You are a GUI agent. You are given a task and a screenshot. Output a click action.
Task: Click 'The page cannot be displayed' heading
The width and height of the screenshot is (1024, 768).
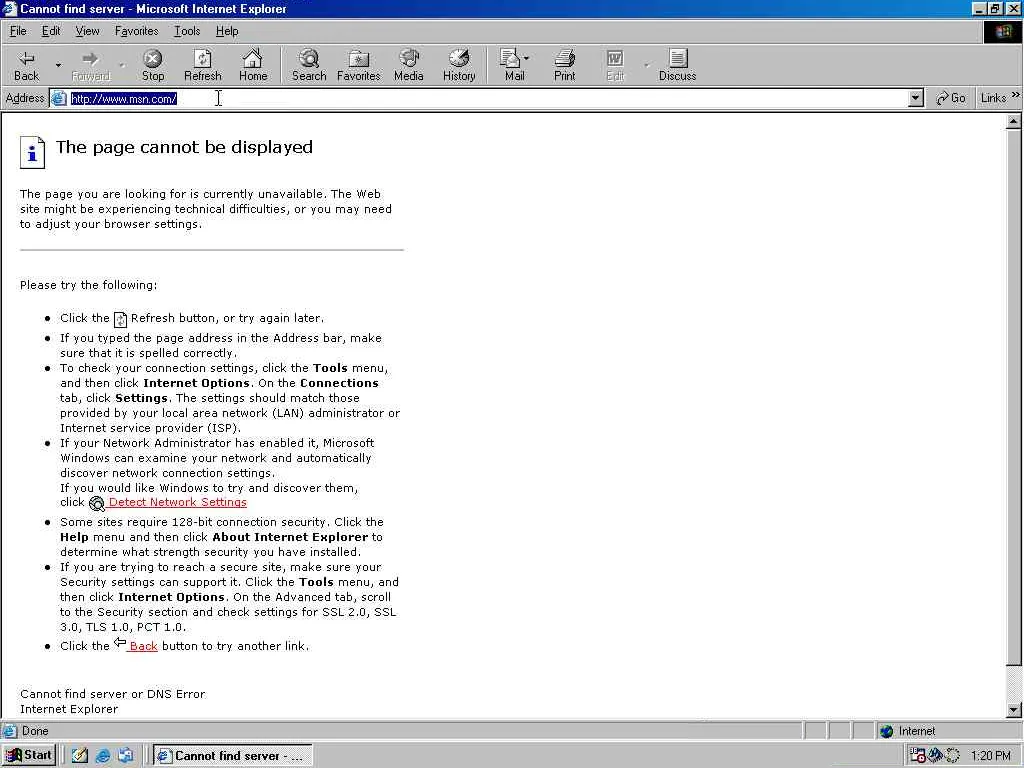click(x=184, y=148)
